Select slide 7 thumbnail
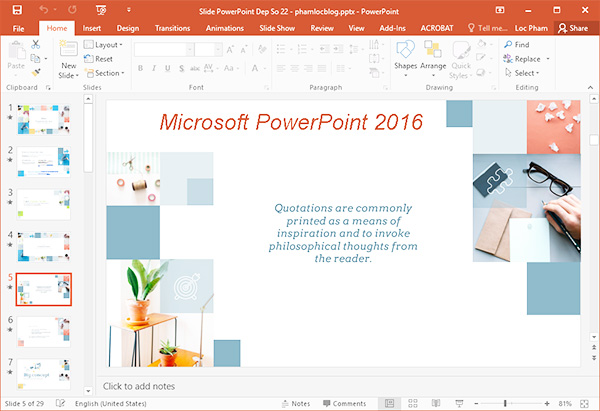The width and height of the screenshot is (600, 411). click(x=44, y=374)
